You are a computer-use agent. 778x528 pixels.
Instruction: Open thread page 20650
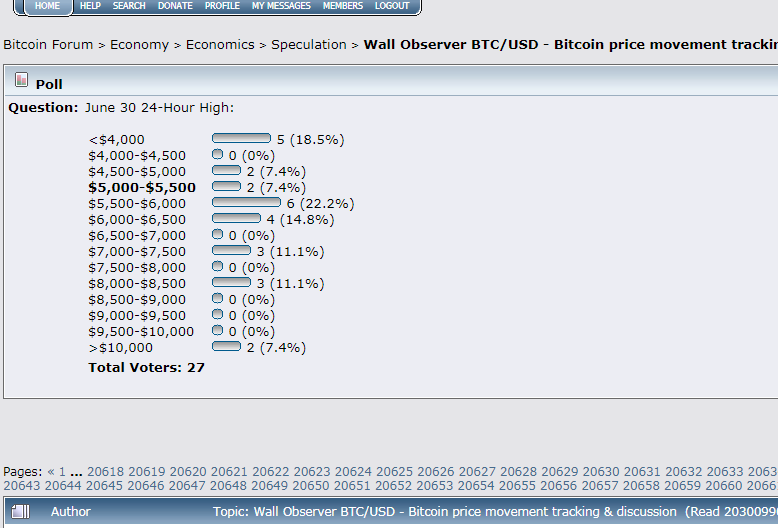311,485
